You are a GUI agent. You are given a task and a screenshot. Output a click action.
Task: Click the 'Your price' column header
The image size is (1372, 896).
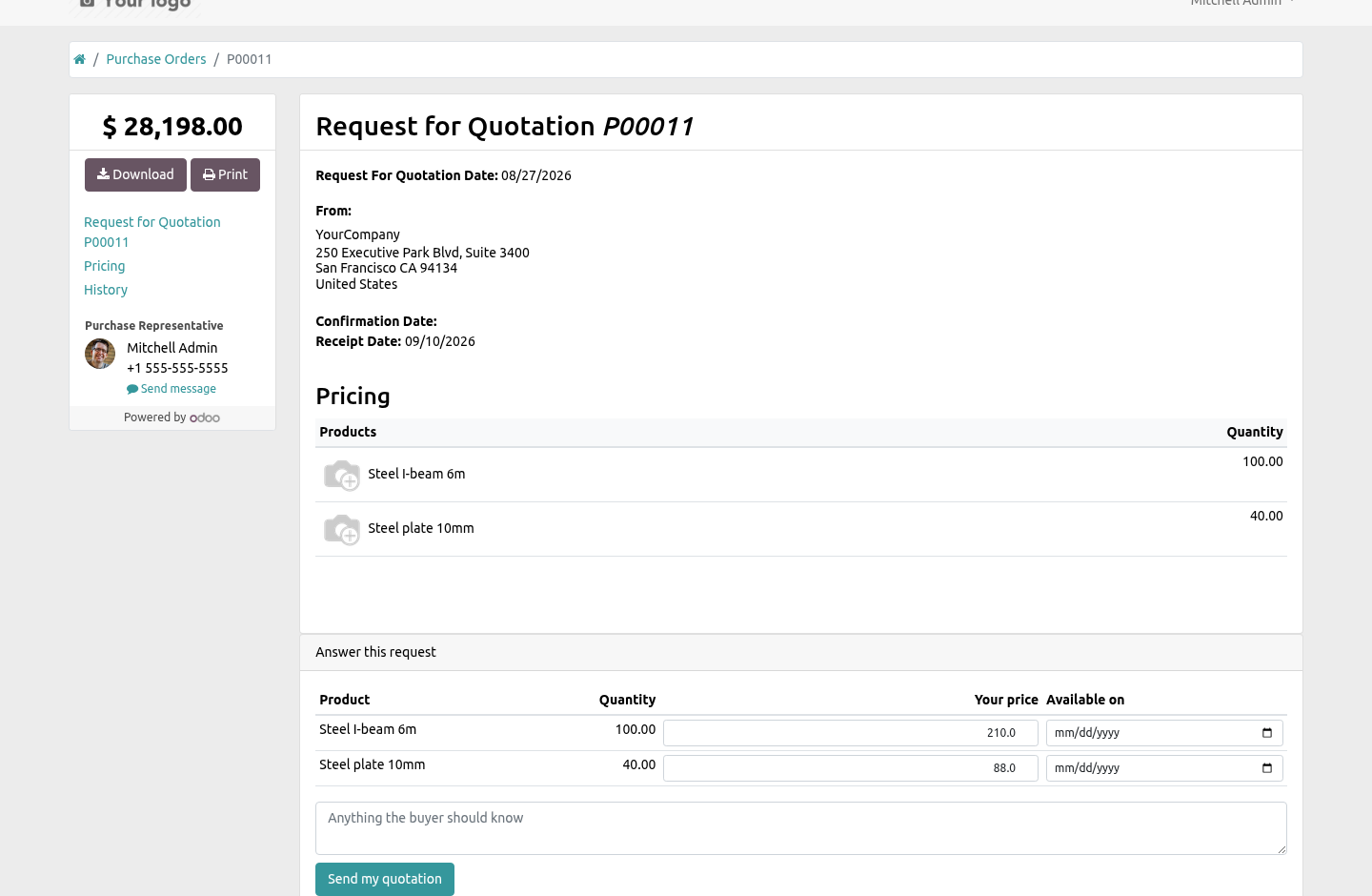point(1006,700)
